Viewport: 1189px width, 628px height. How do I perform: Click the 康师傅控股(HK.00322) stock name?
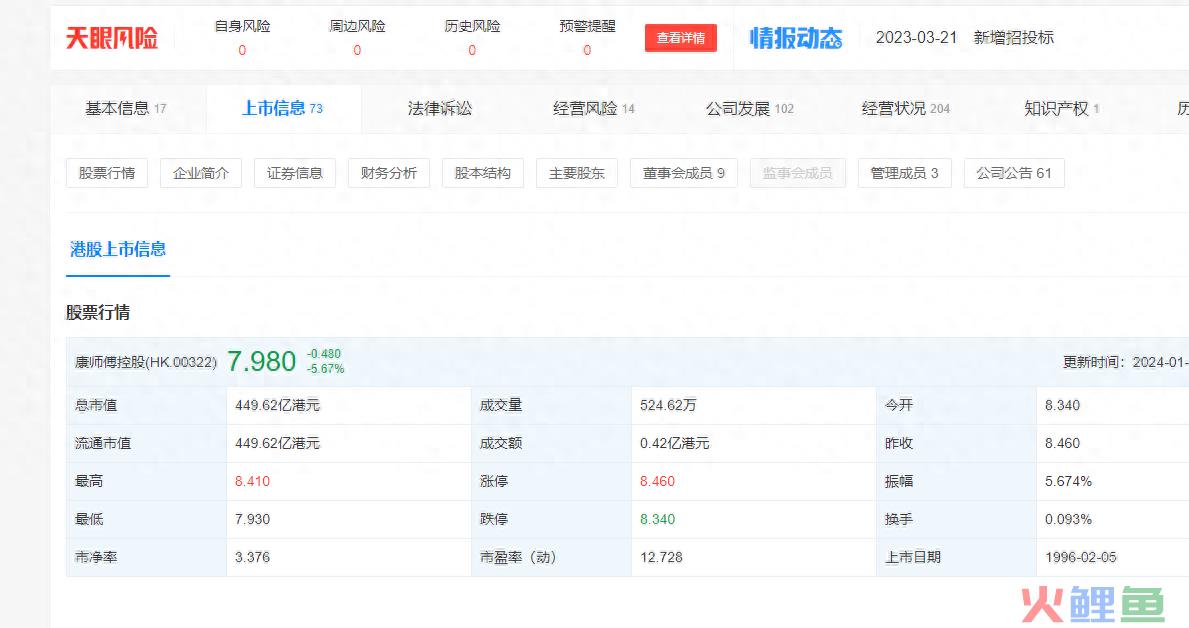[146, 363]
